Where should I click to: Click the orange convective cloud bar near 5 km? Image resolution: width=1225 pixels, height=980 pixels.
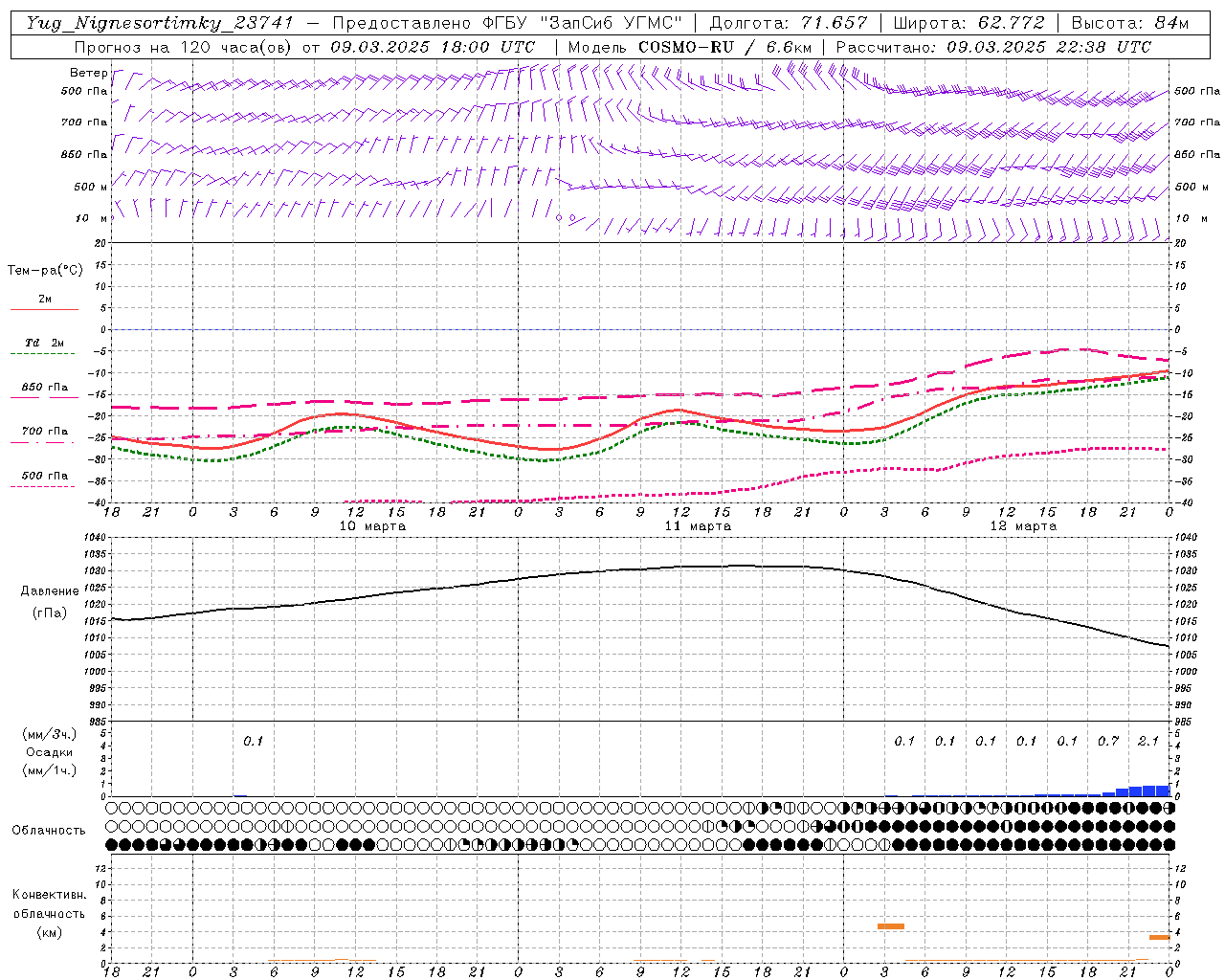click(x=891, y=926)
